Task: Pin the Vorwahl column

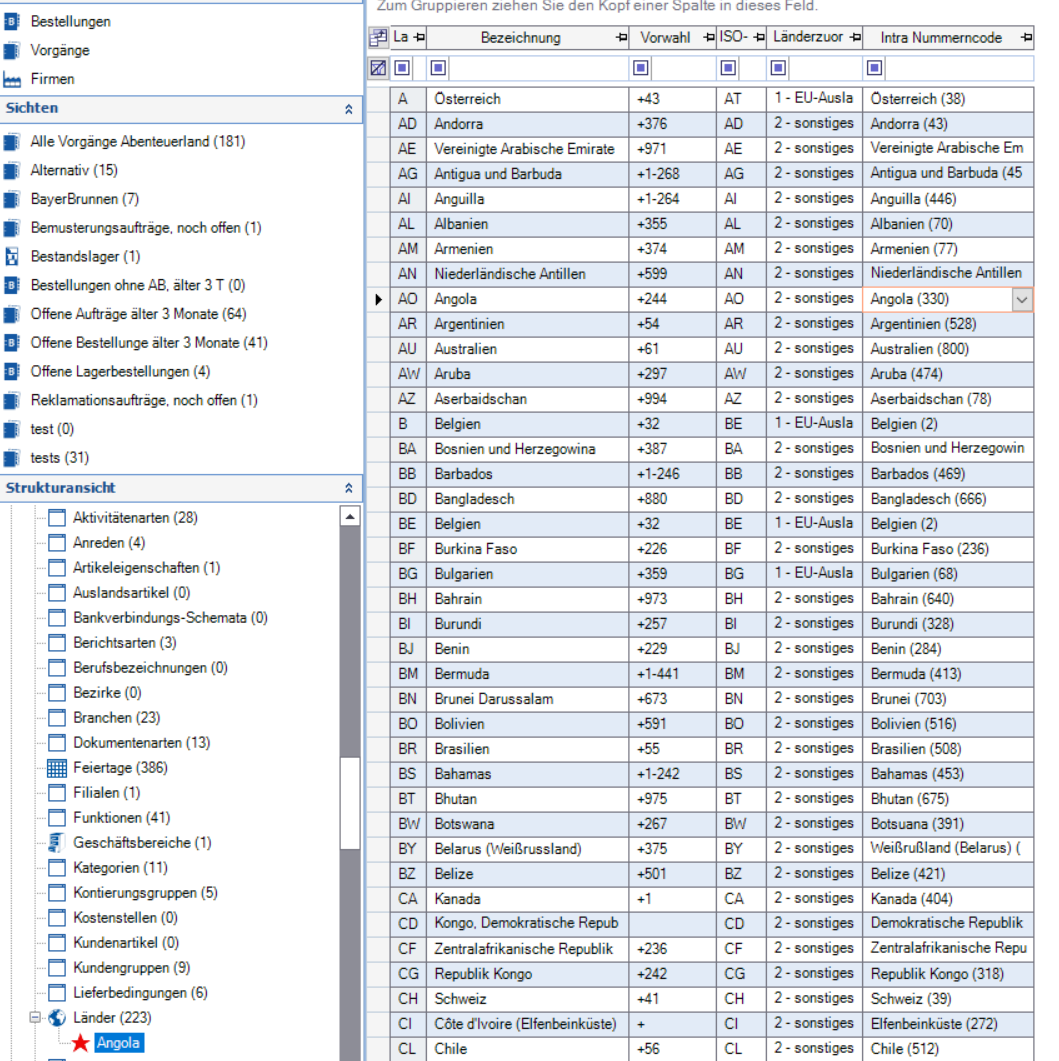Action: pos(708,38)
